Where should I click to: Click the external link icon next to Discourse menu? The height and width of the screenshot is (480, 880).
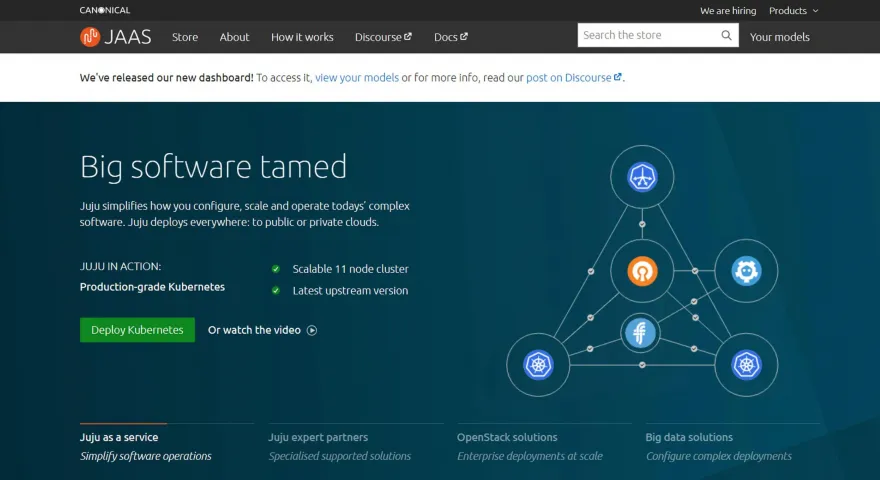pyautogui.click(x=408, y=36)
